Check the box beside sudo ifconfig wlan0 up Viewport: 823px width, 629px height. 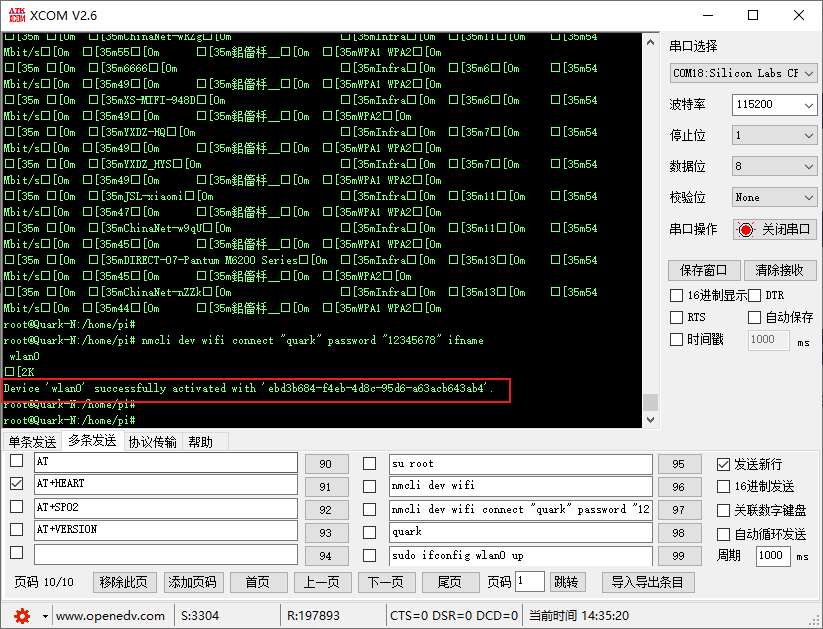click(x=370, y=555)
